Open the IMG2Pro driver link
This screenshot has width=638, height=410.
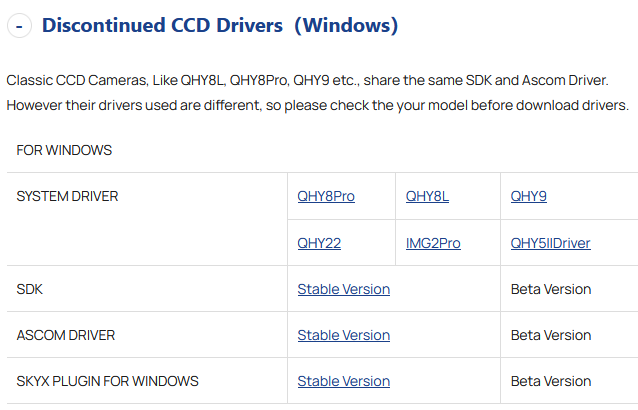click(433, 243)
